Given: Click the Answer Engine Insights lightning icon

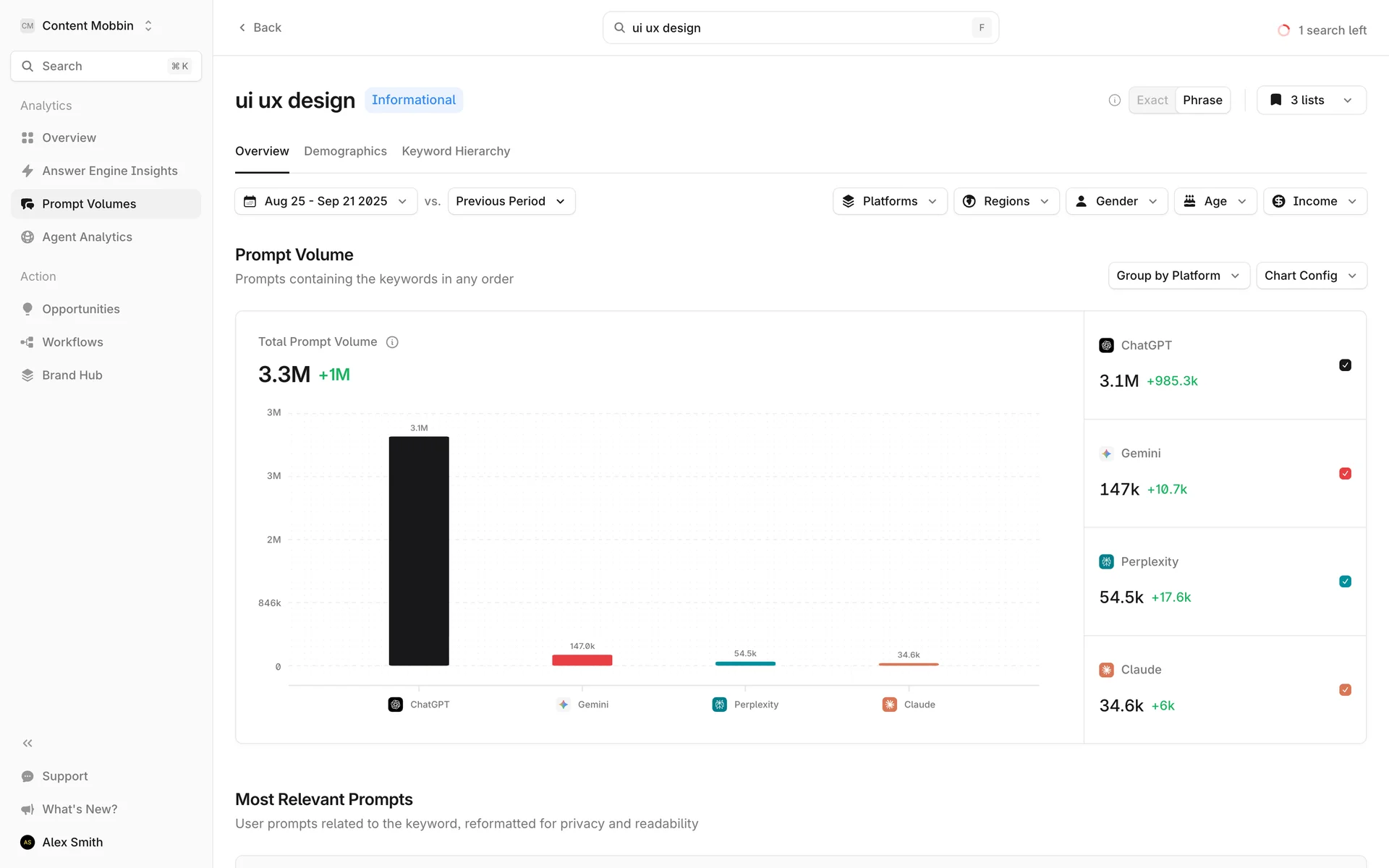Looking at the screenshot, I should click(x=27, y=171).
